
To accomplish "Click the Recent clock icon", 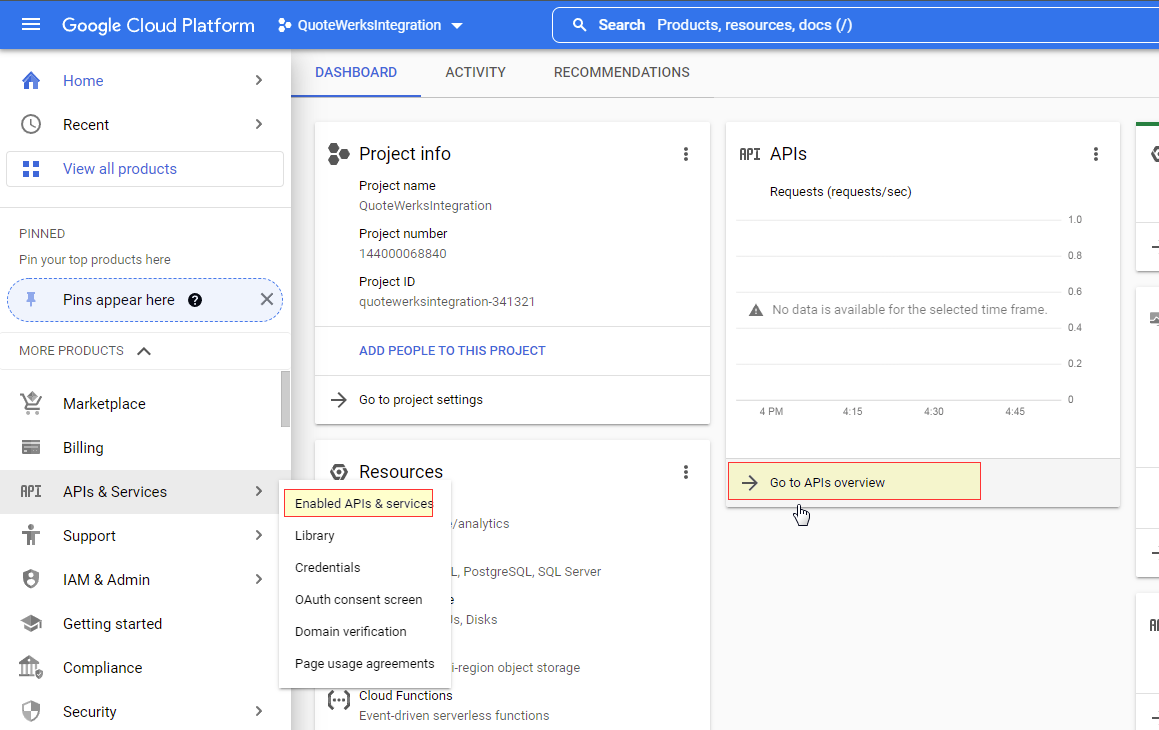I will [x=31, y=125].
